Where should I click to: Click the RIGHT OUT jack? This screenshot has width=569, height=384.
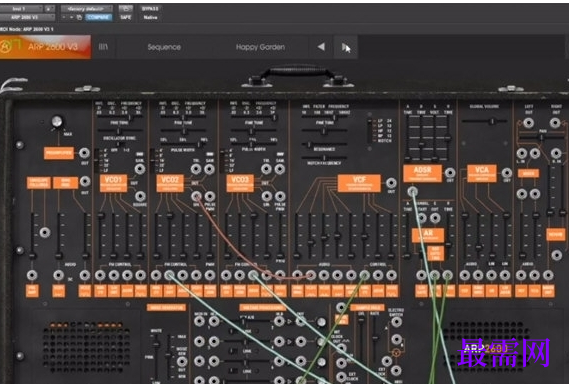555,123
